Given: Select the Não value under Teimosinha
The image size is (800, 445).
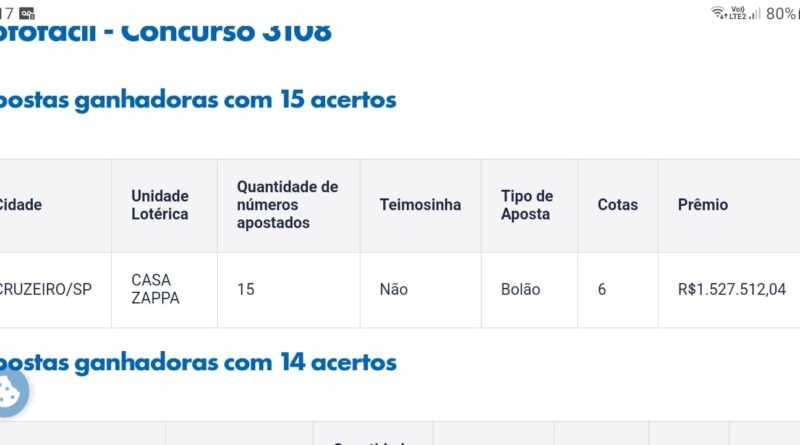Looking at the screenshot, I should pyautogui.click(x=394, y=289).
